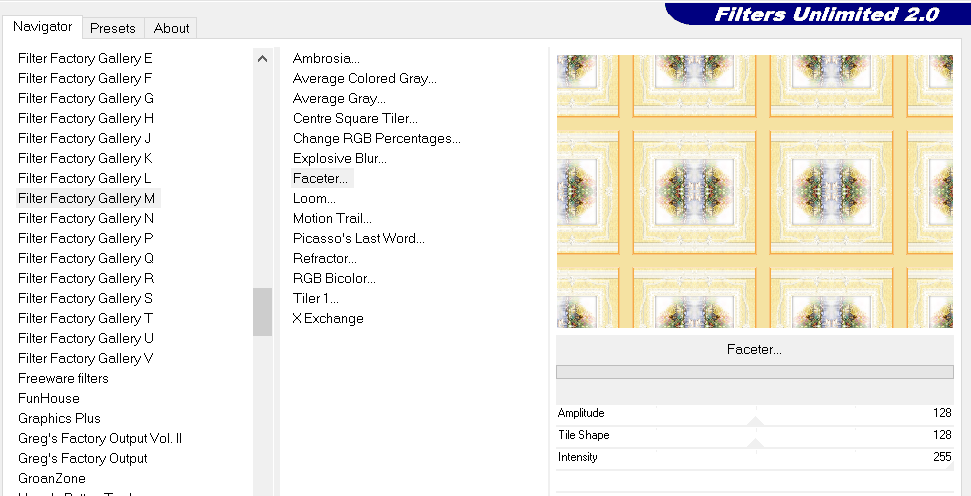Apply the RGB Bicolor filter
This screenshot has height=496, width=971.
coord(334,278)
